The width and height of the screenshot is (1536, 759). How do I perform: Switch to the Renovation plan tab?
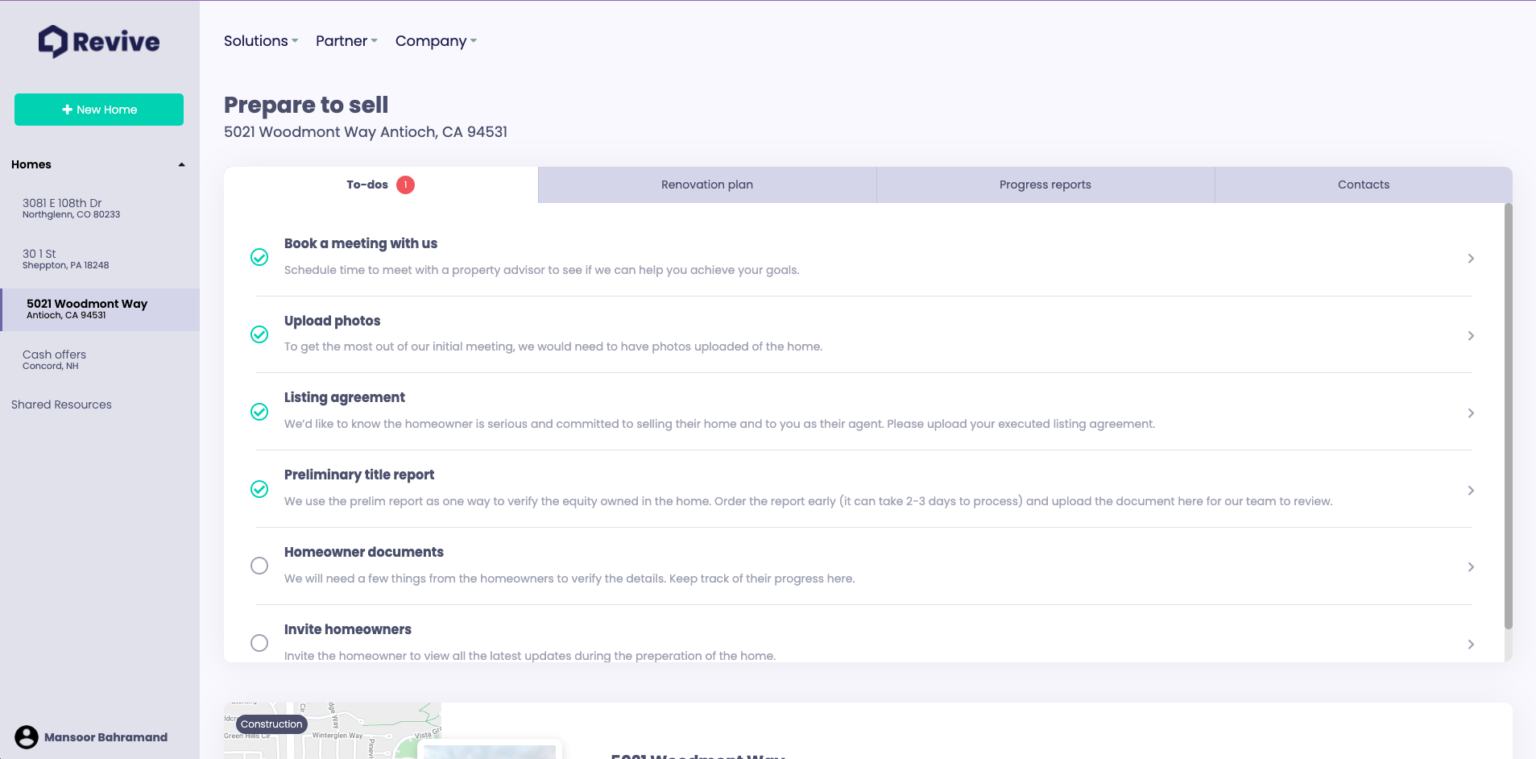707,184
